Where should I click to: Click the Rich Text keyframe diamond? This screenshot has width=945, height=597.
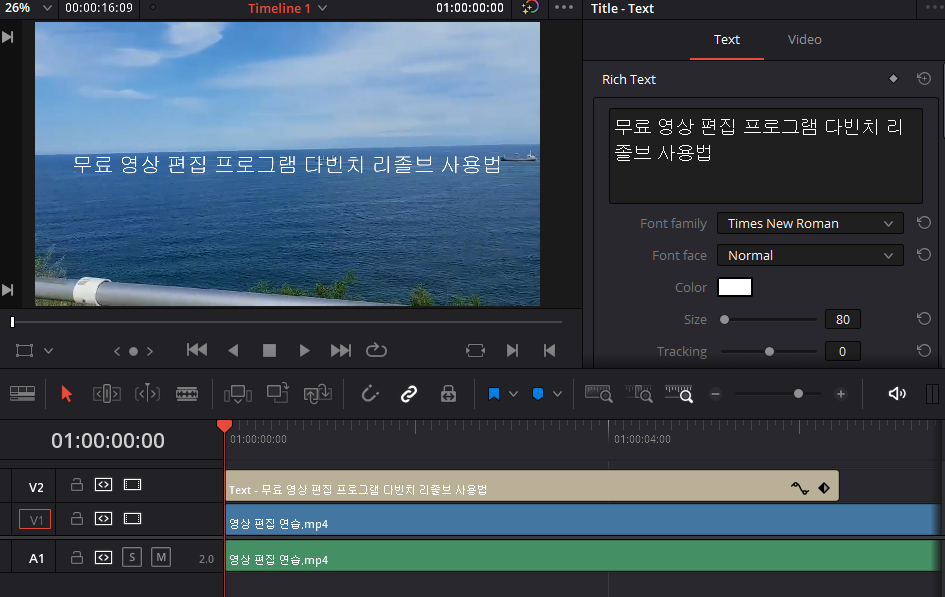coord(893,79)
